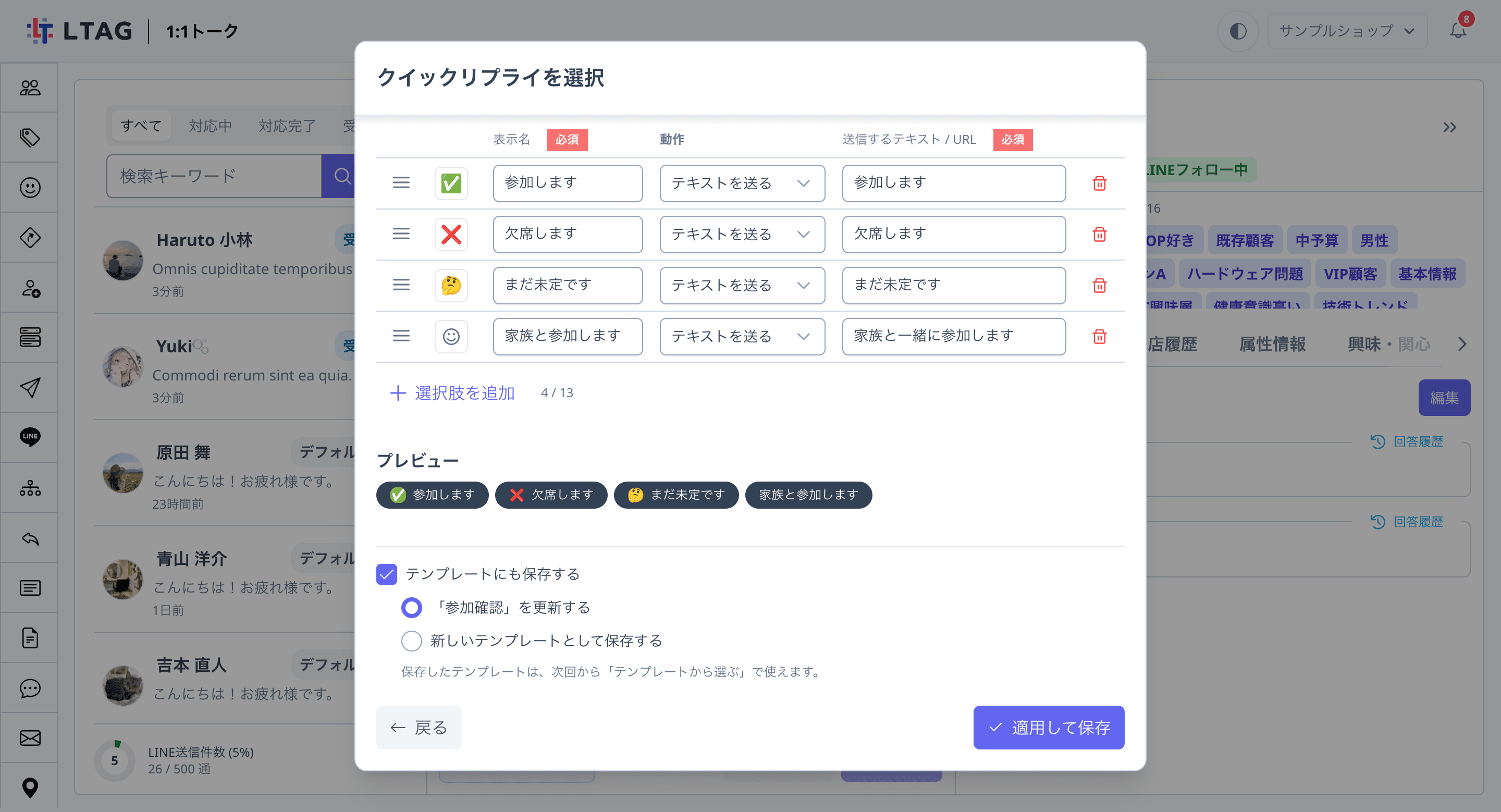Viewport: 1501px width, 812px height.
Task: Show more tabs with right chevron
Action: point(1462,345)
